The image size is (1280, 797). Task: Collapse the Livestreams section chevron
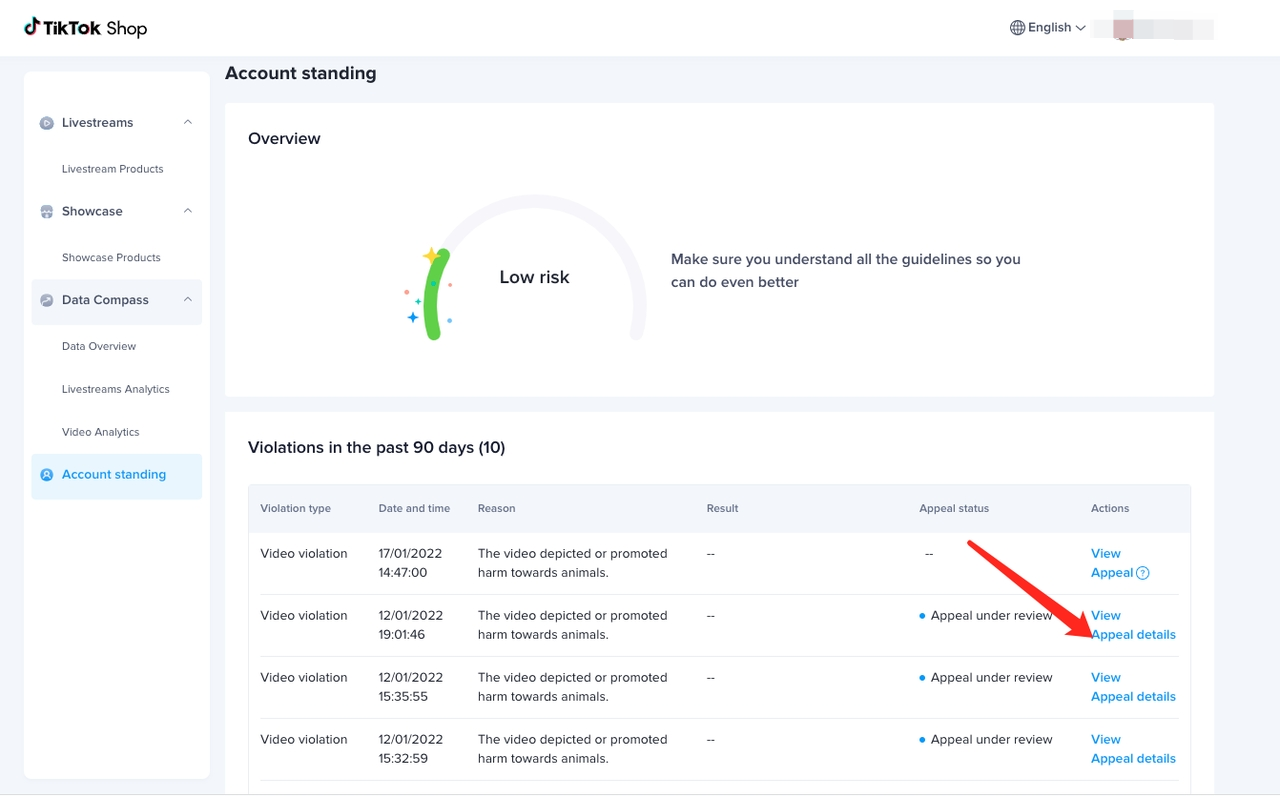click(187, 122)
